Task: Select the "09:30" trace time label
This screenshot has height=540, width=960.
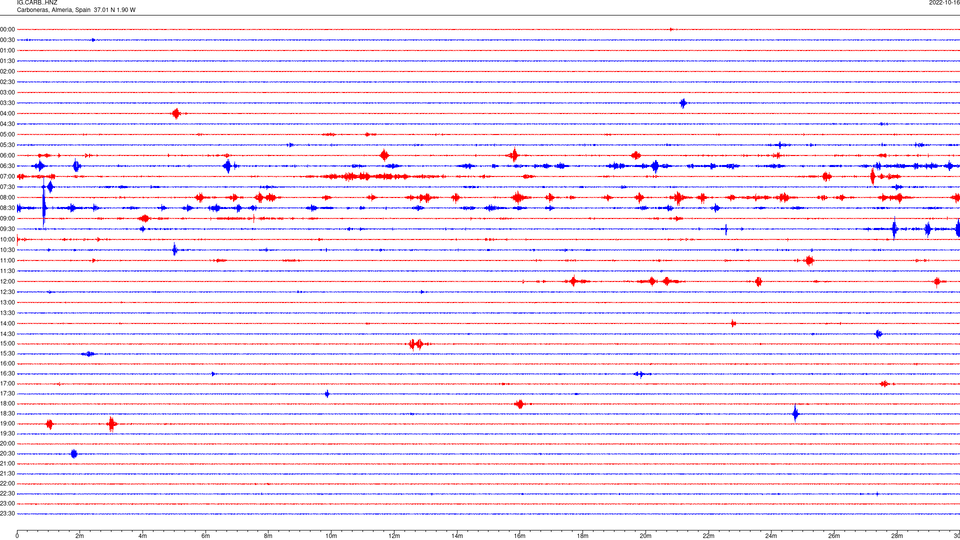Action: pyautogui.click(x=7, y=229)
